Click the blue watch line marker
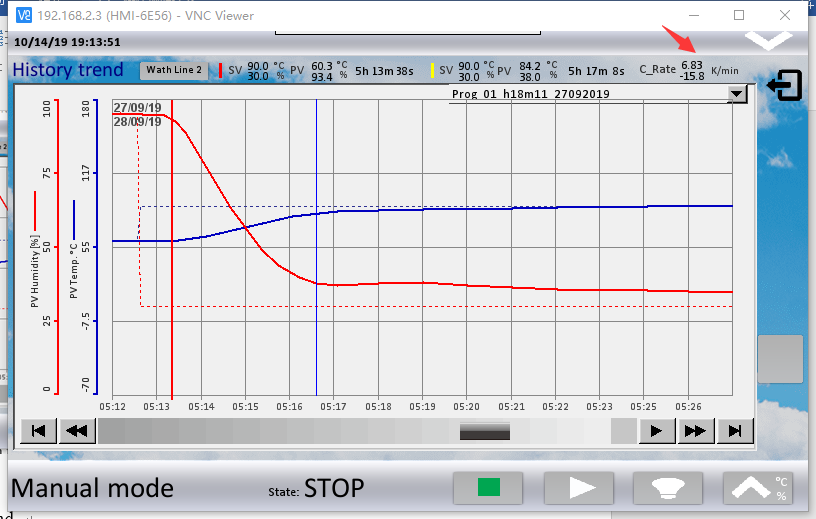This screenshot has width=816, height=519. (316, 250)
